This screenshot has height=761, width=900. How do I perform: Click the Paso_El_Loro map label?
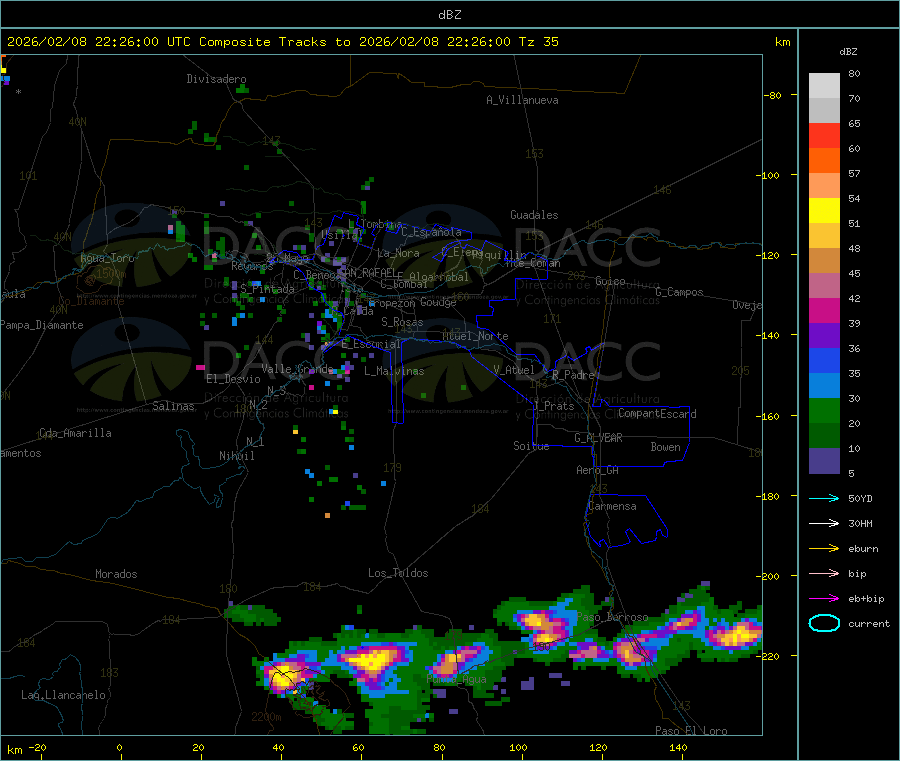tap(691, 731)
